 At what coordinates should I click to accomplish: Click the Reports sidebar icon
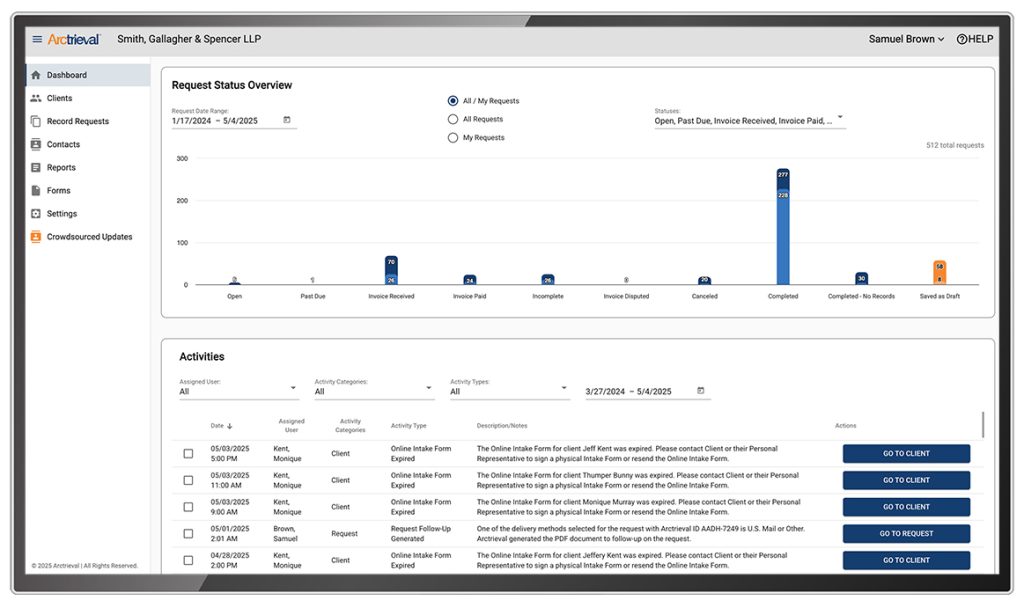click(x=36, y=167)
